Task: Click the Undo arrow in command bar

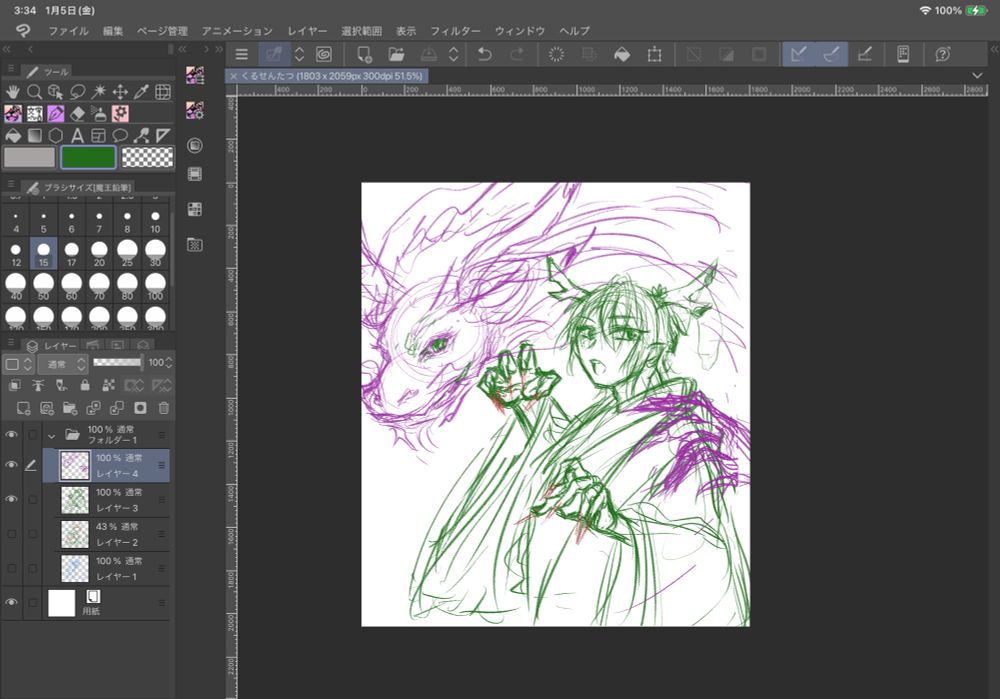Action: pos(485,54)
